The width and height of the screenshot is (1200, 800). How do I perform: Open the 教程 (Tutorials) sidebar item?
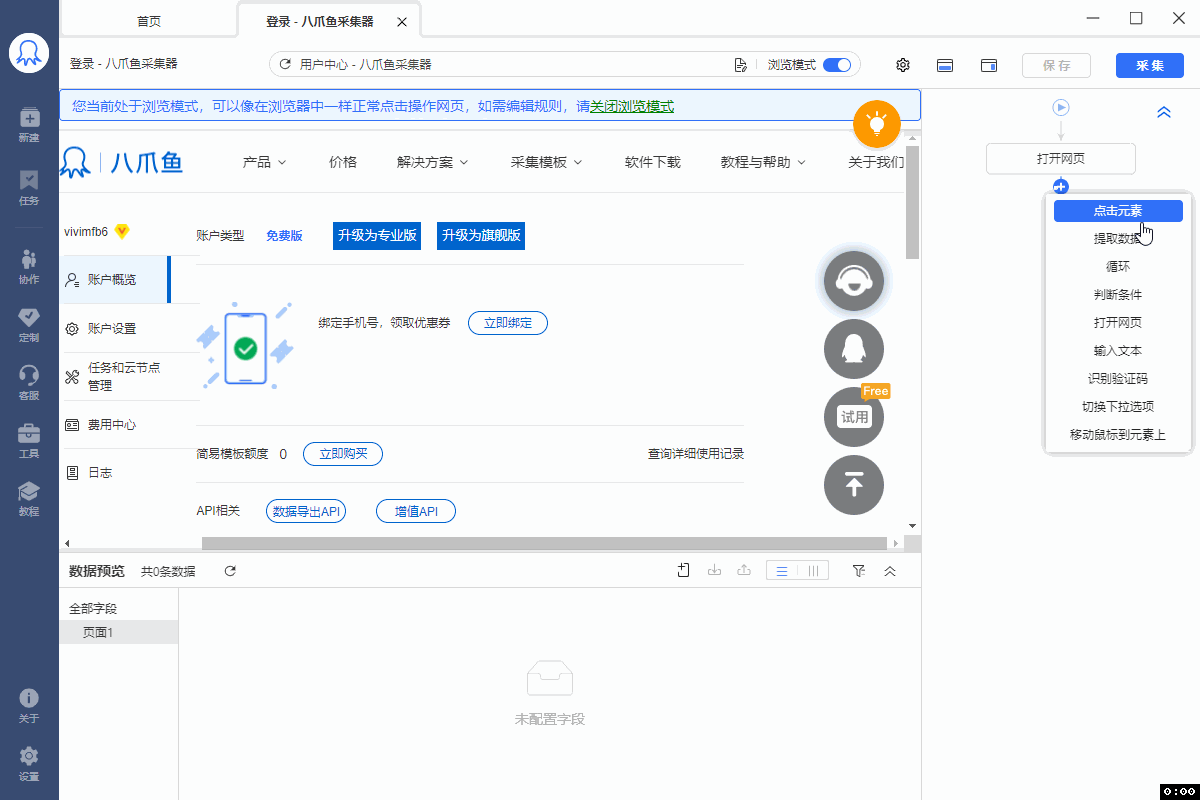pos(29,499)
